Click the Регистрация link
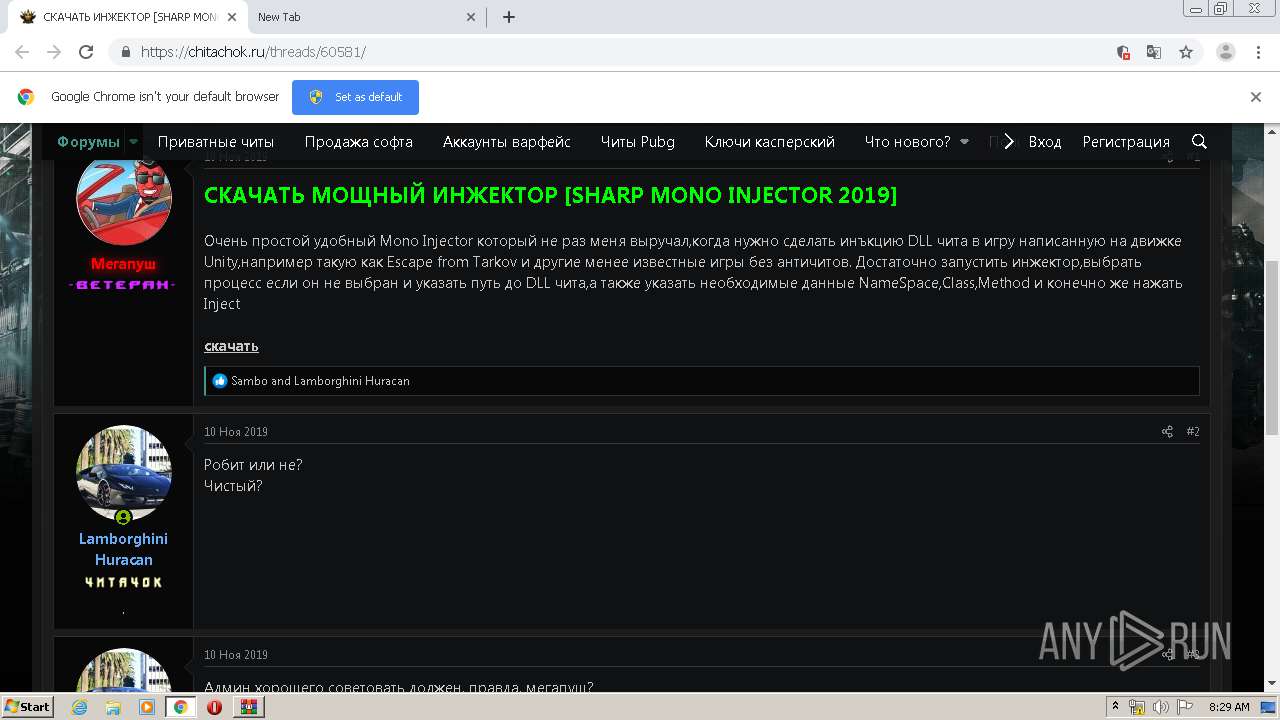This screenshot has width=1280, height=720. [x=1126, y=142]
